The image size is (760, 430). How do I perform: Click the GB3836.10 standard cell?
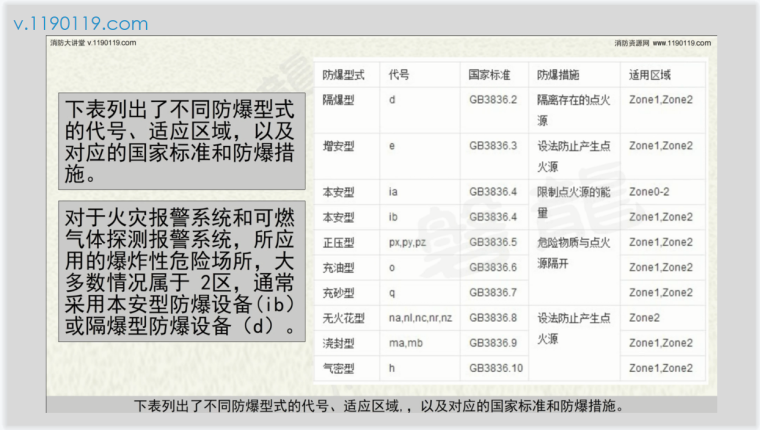tap(496, 368)
